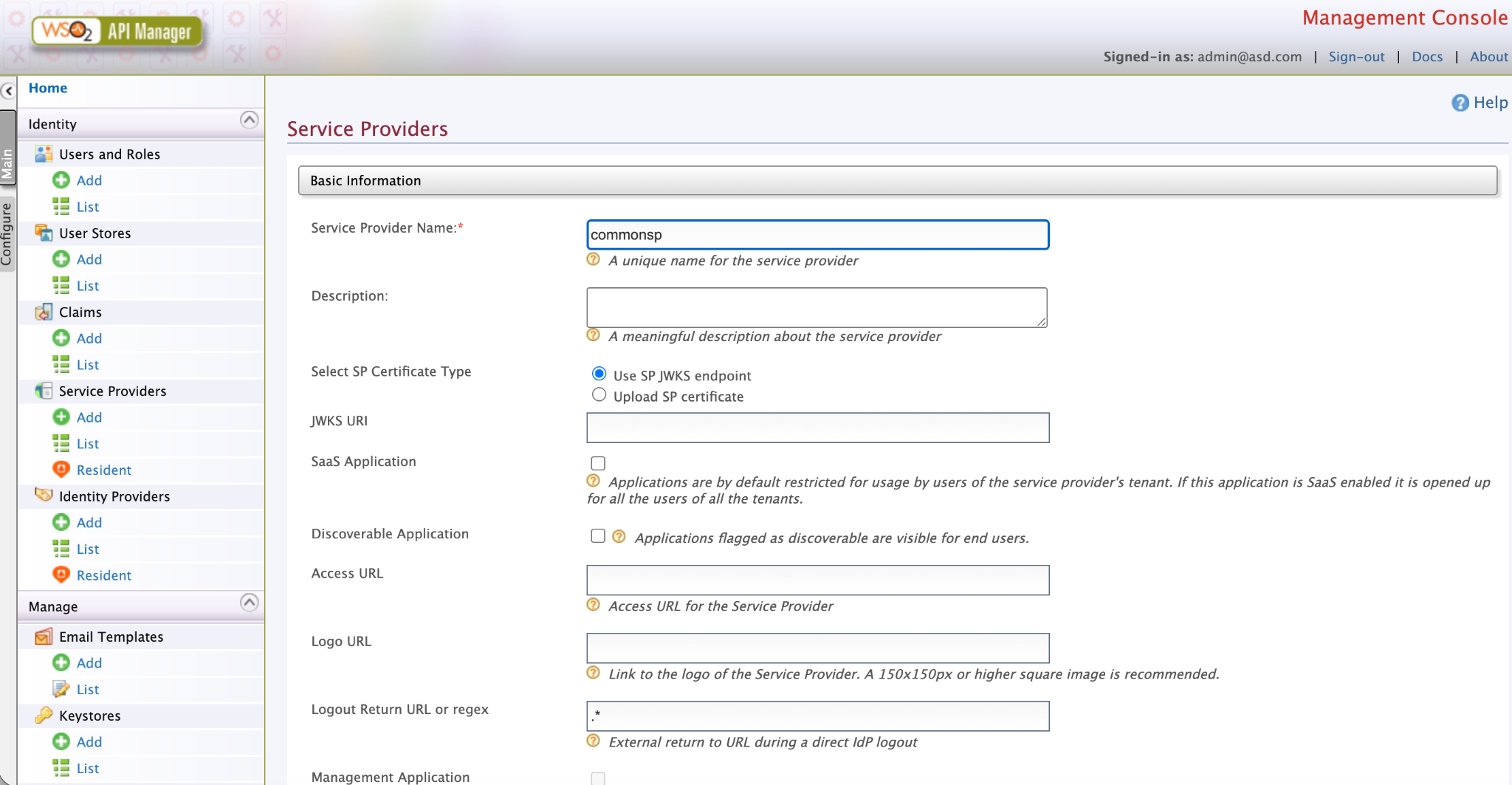1512x785 pixels.
Task: Open List under Keystores
Action: (88, 768)
